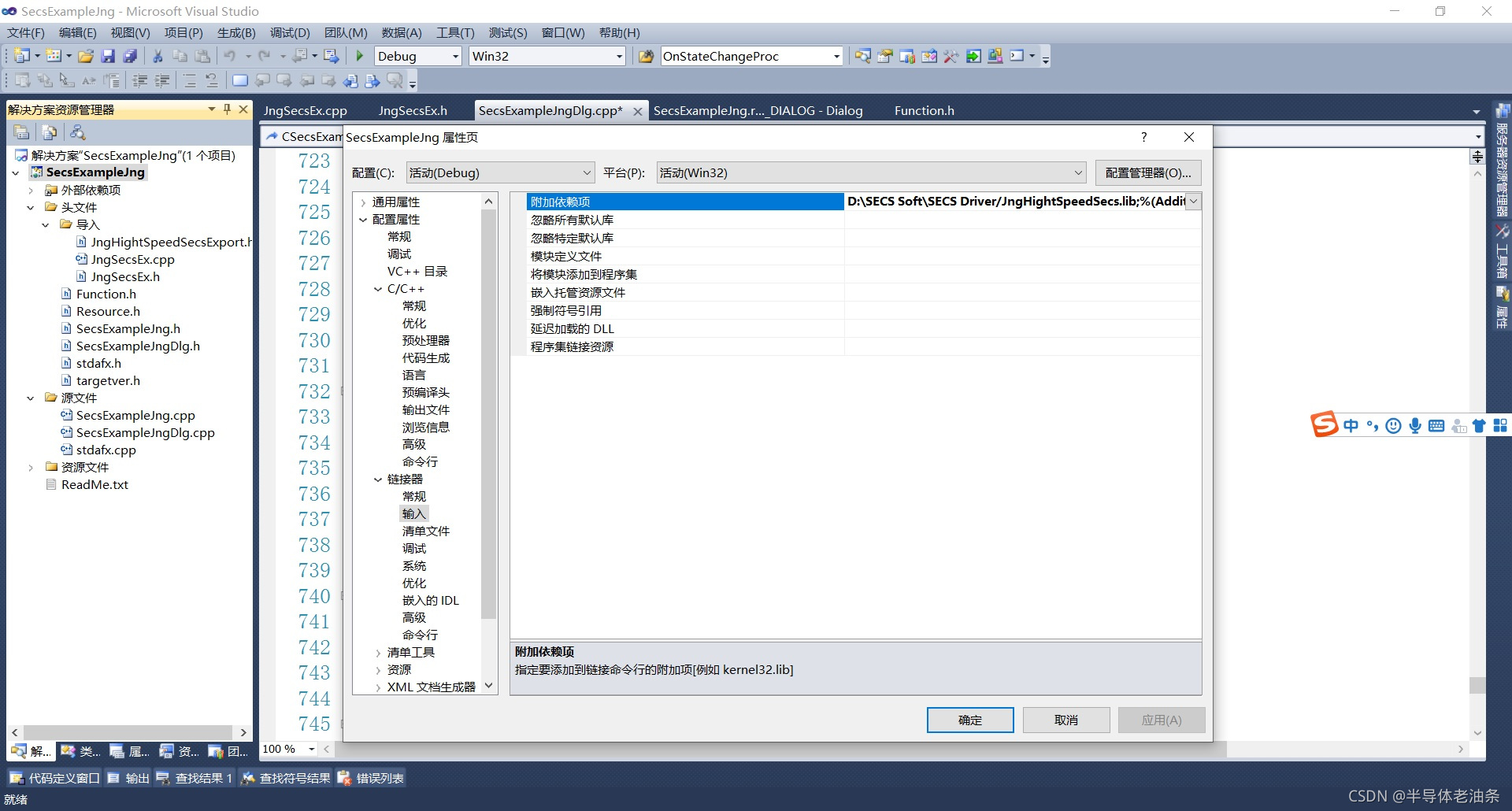Click the Add New Item toolbar icon
This screenshot has height=811, width=1512.
54,56
